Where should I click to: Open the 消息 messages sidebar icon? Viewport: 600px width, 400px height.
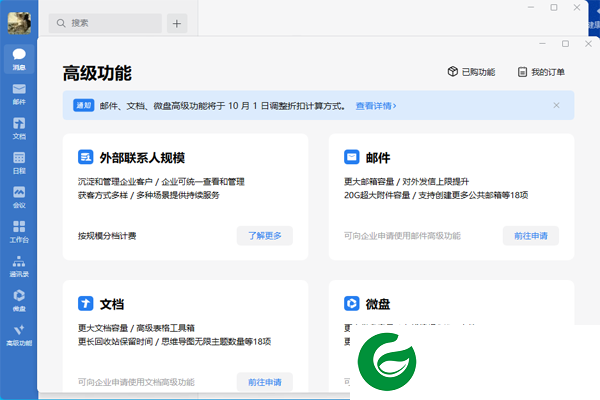(19, 59)
